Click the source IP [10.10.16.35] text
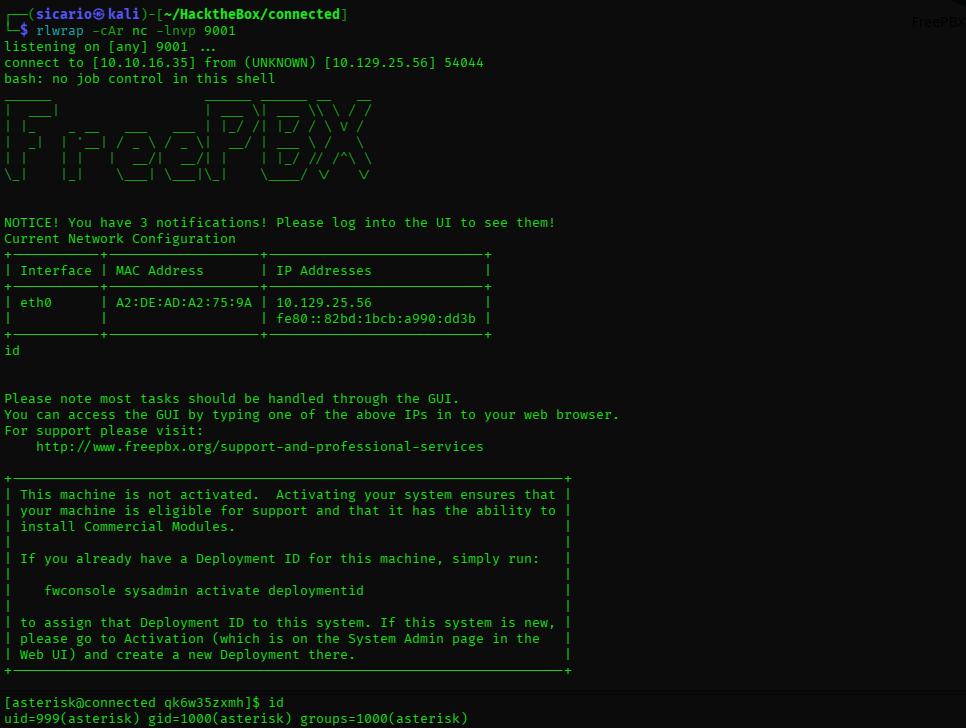 pyautogui.click(x=144, y=63)
